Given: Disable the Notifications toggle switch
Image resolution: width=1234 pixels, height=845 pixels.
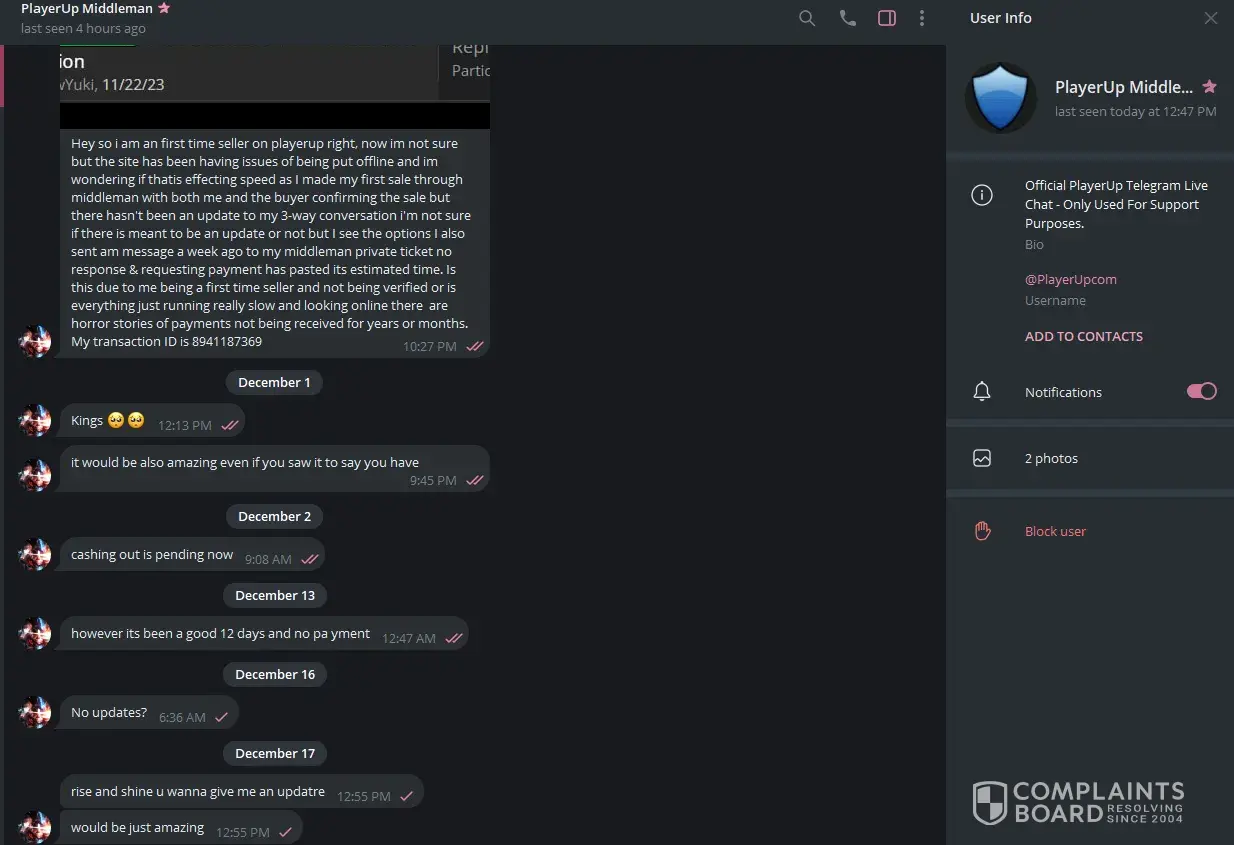Looking at the screenshot, I should pyautogui.click(x=1202, y=391).
